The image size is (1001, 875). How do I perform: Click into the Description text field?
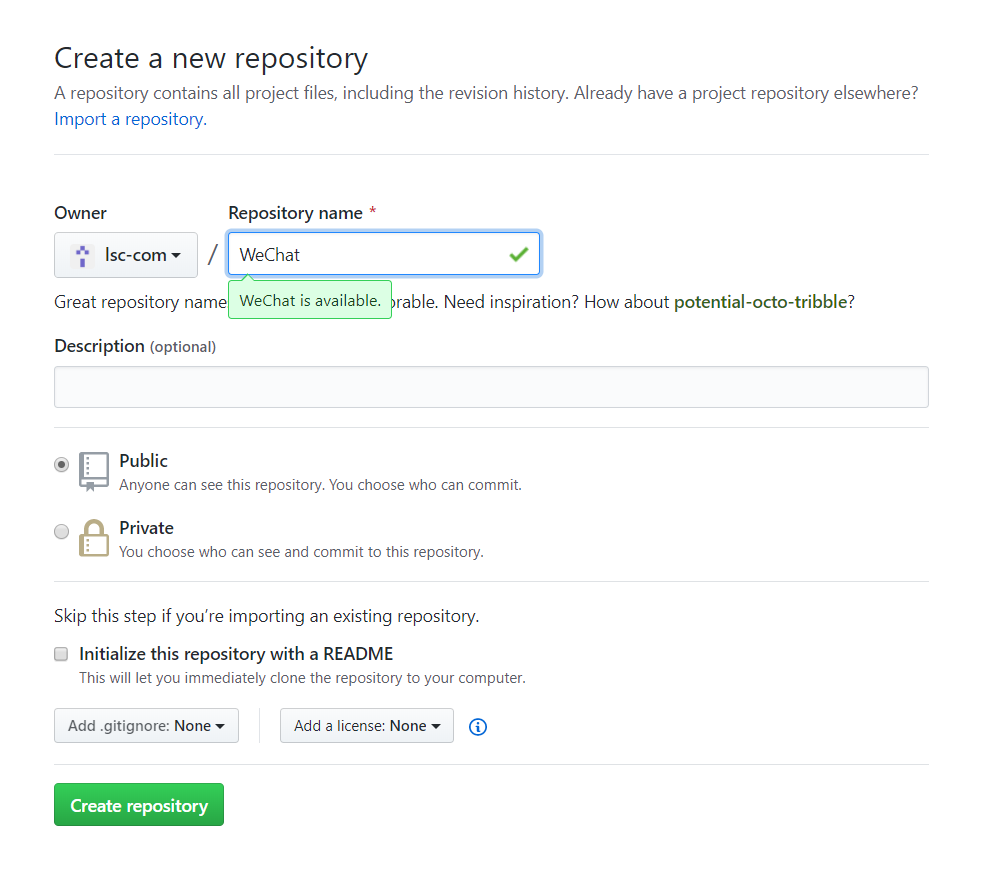click(491, 387)
